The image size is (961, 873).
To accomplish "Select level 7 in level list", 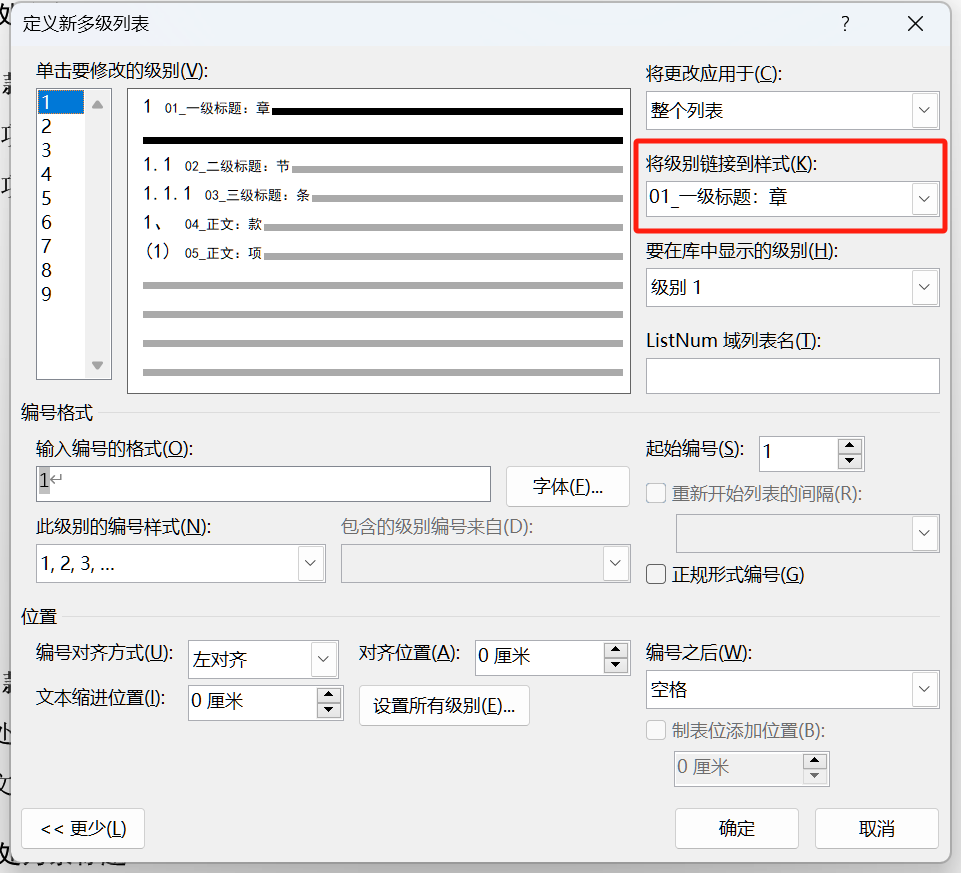I will point(60,246).
